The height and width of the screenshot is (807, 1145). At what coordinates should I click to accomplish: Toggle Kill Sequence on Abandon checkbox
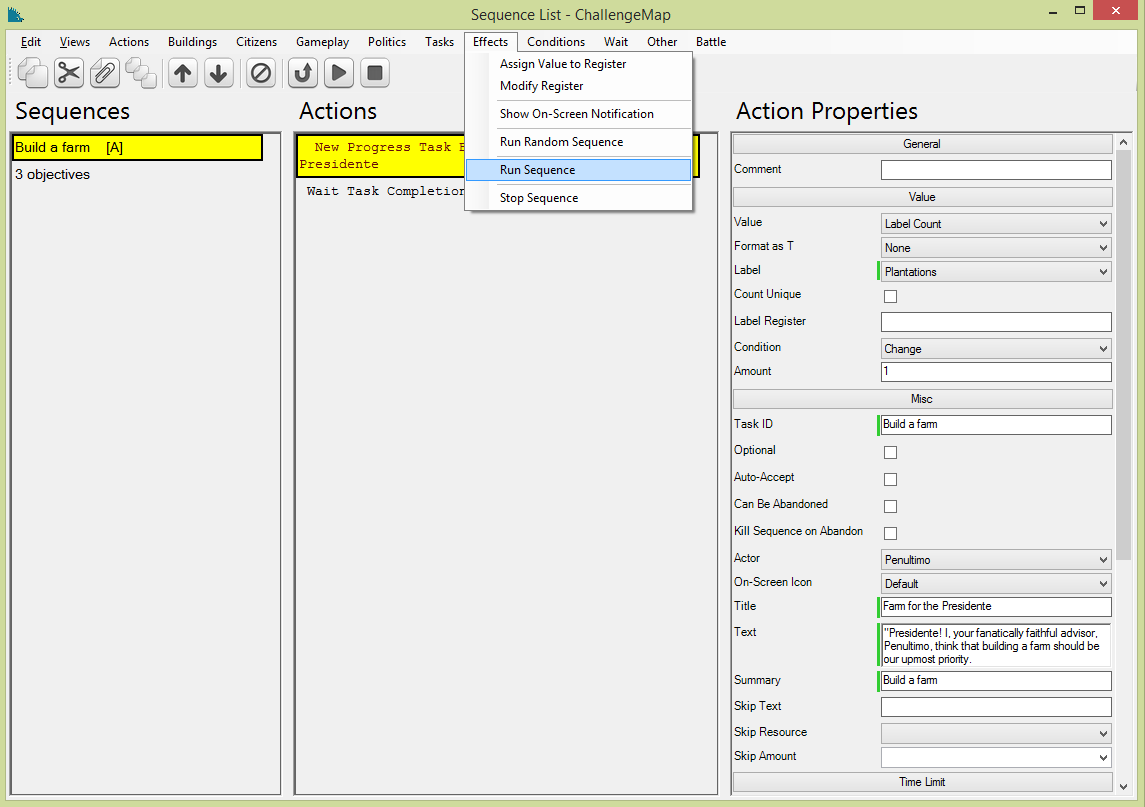[890, 534]
